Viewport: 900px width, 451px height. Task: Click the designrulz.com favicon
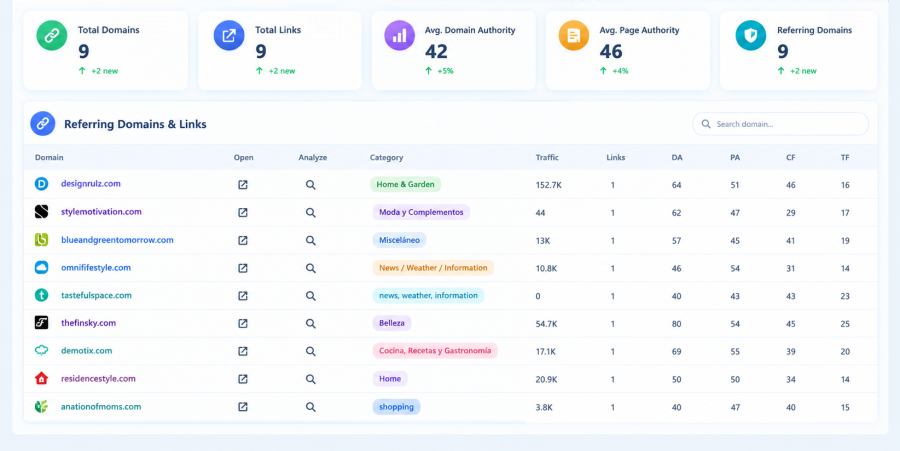[x=41, y=184]
